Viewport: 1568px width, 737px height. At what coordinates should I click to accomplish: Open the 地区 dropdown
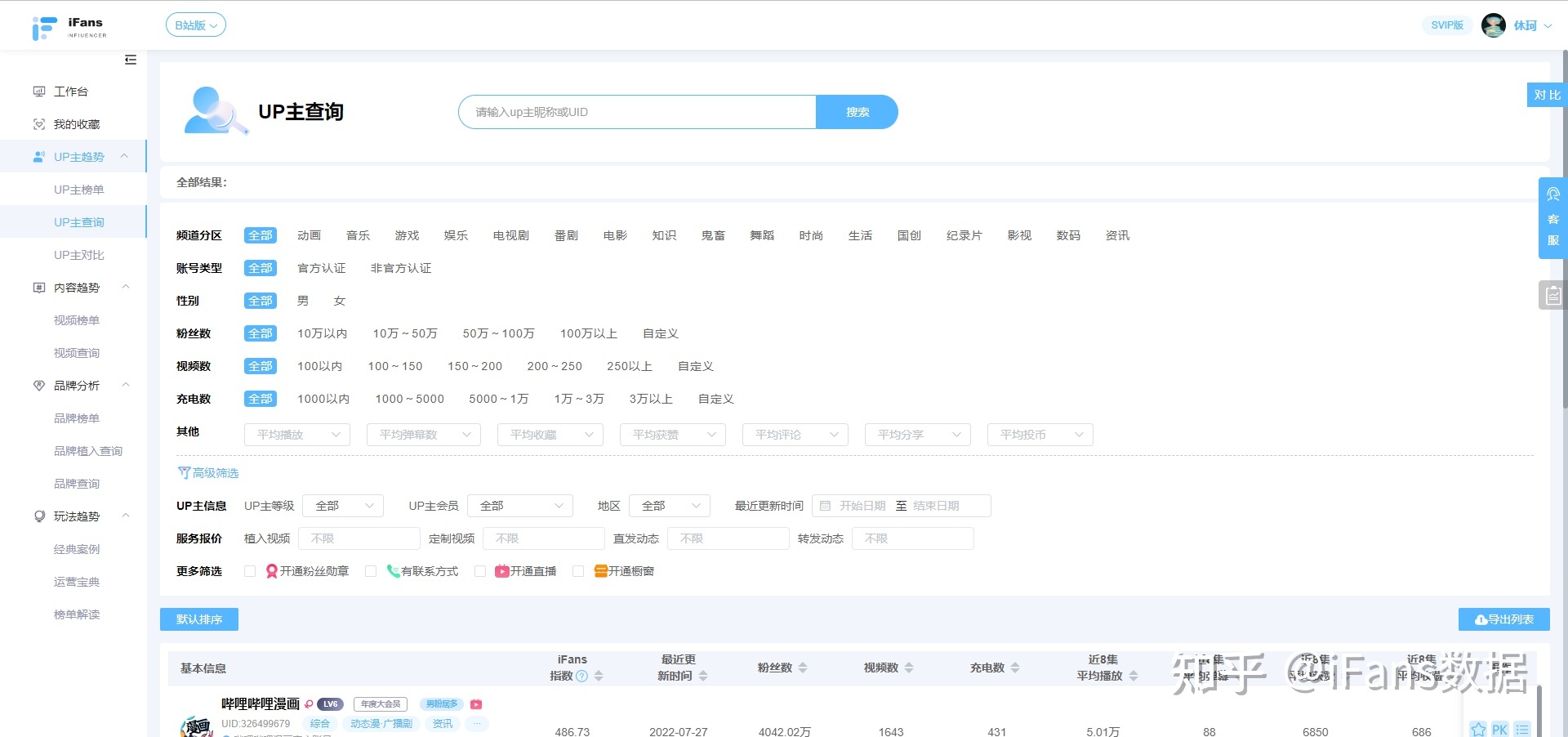coord(670,506)
